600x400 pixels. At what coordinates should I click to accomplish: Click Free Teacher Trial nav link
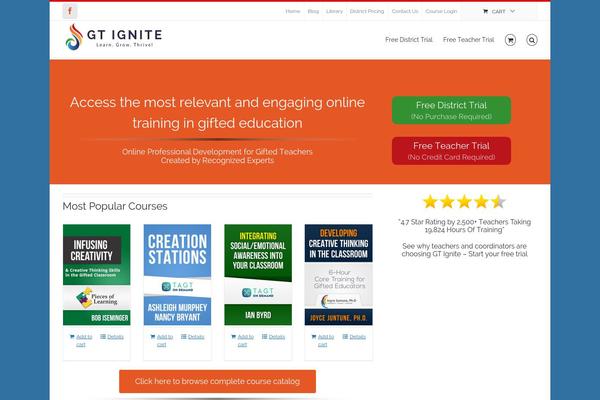(468, 40)
